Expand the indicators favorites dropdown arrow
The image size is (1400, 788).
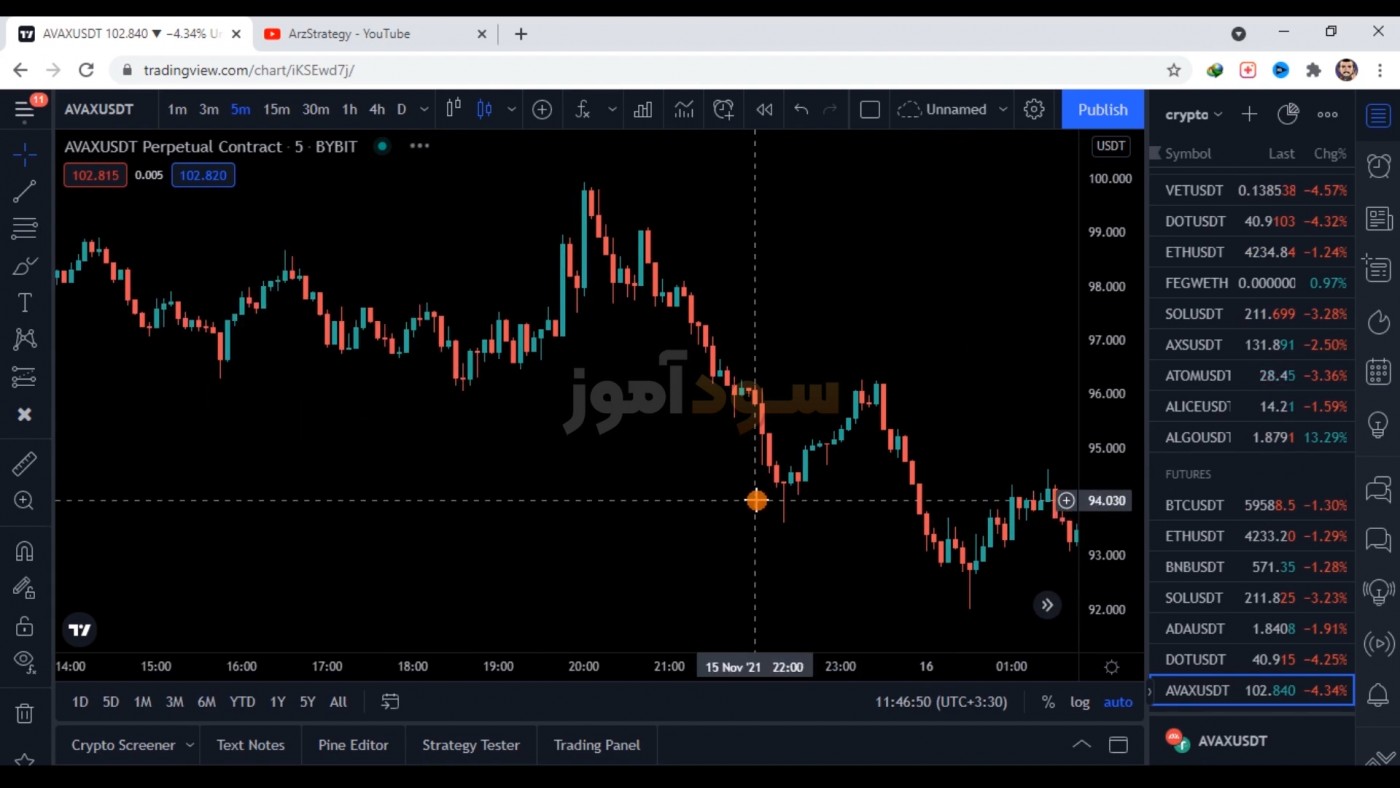[612, 109]
